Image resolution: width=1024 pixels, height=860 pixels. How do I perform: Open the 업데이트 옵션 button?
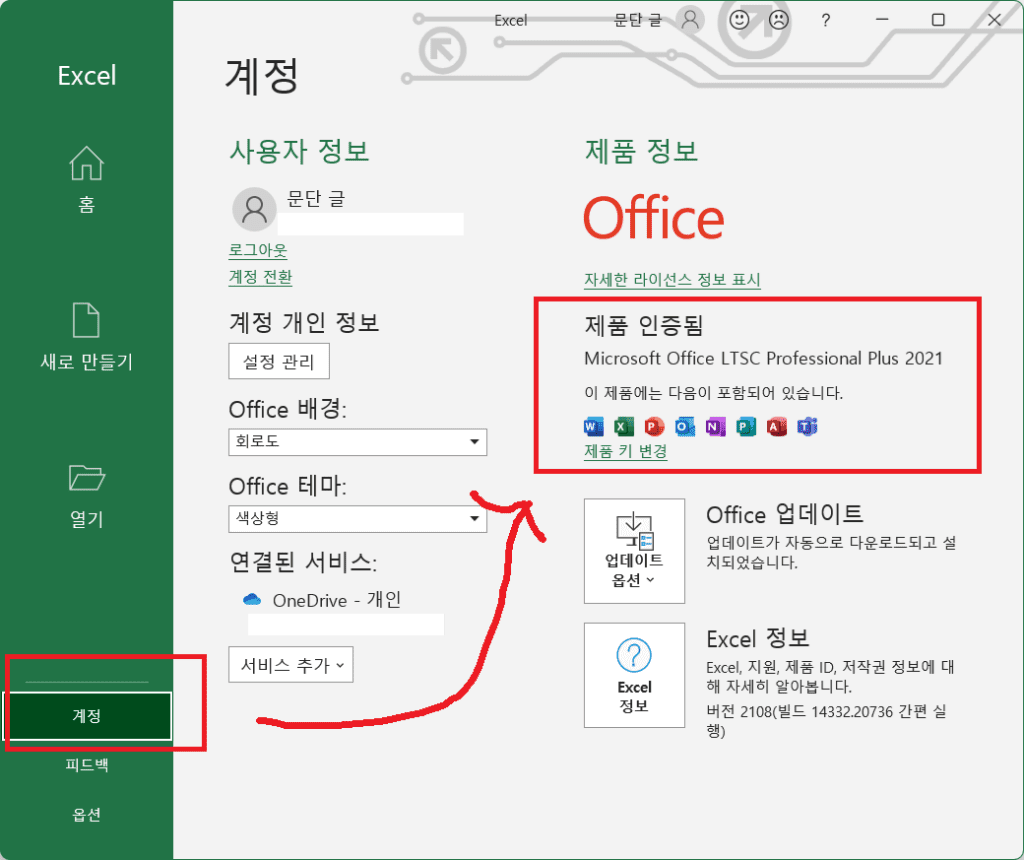point(634,551)
